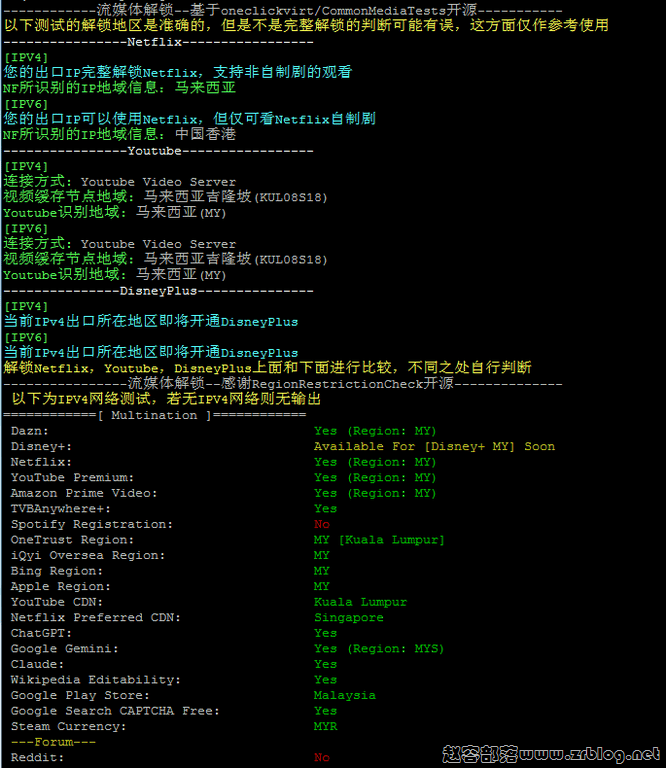Click the 'Netflix Preferred CDN:' label
The width and height of the screenshot is (666, 768).
(x=95, y=618)
